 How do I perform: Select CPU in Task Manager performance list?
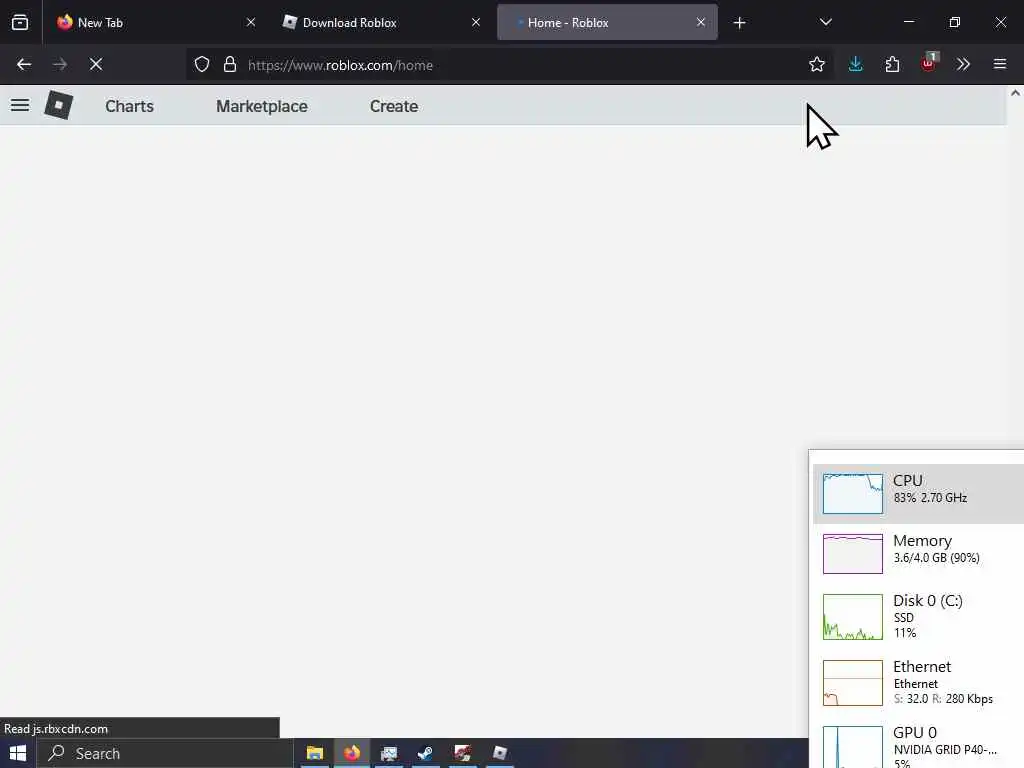click(918, 494)
